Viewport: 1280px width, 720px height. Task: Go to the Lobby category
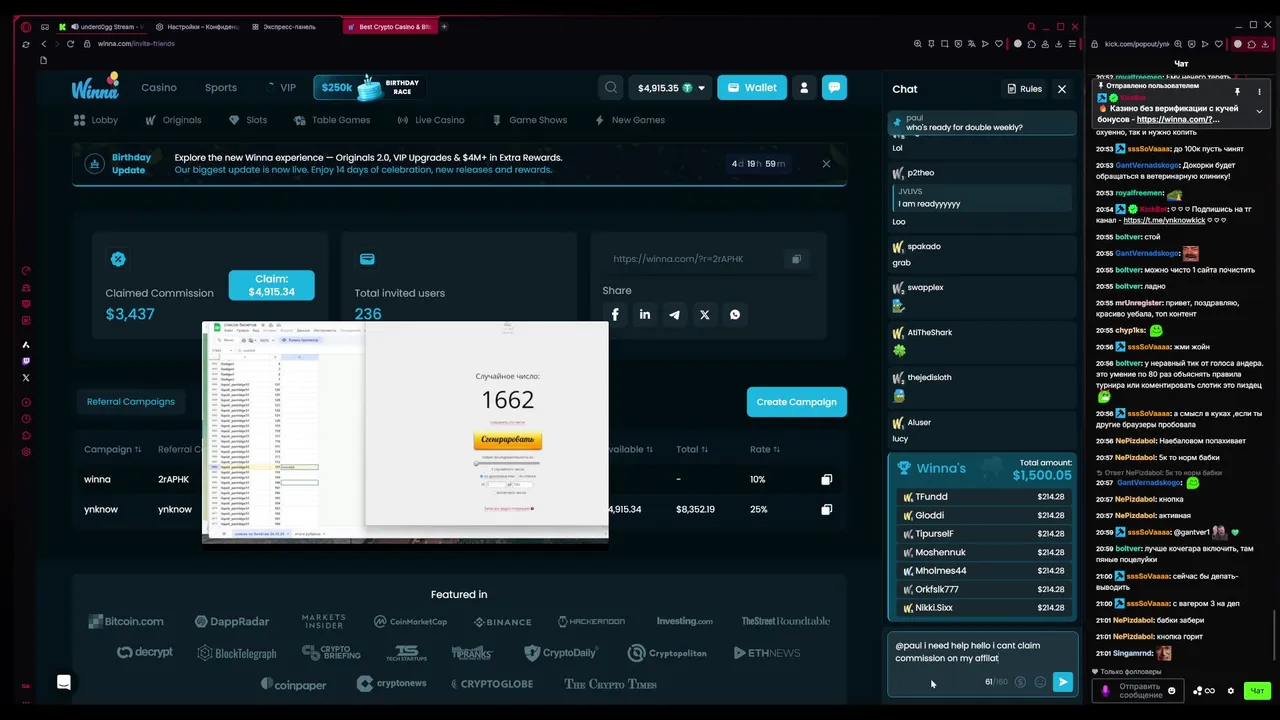[x=96, y=120]
